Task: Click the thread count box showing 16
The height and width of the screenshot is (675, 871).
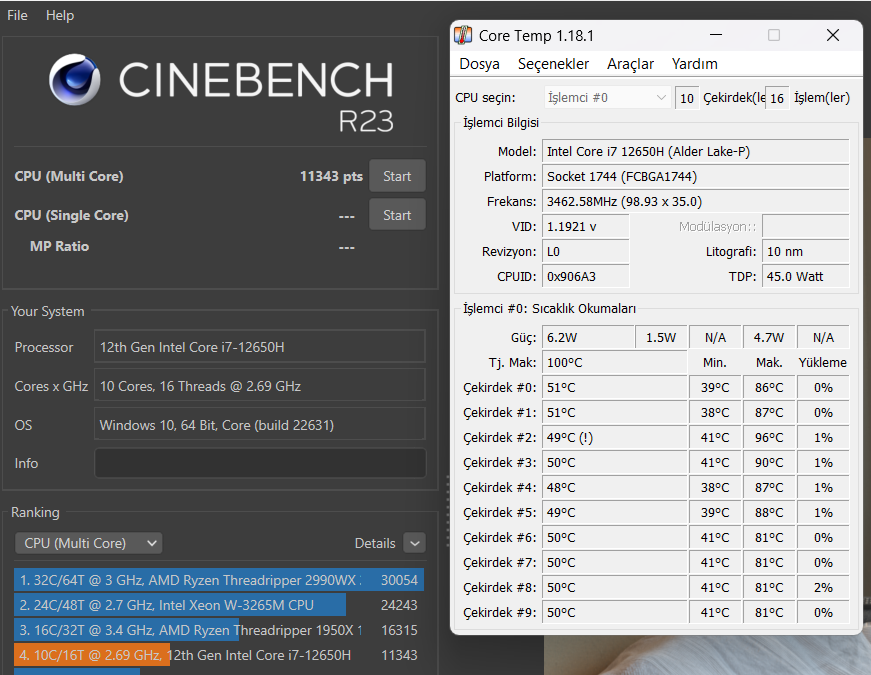Action: (x=777, y=98)
